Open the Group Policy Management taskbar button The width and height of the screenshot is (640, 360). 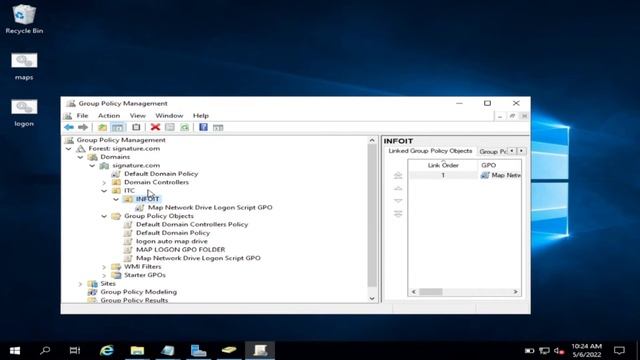pyautogui.click(x=260, y=350)
